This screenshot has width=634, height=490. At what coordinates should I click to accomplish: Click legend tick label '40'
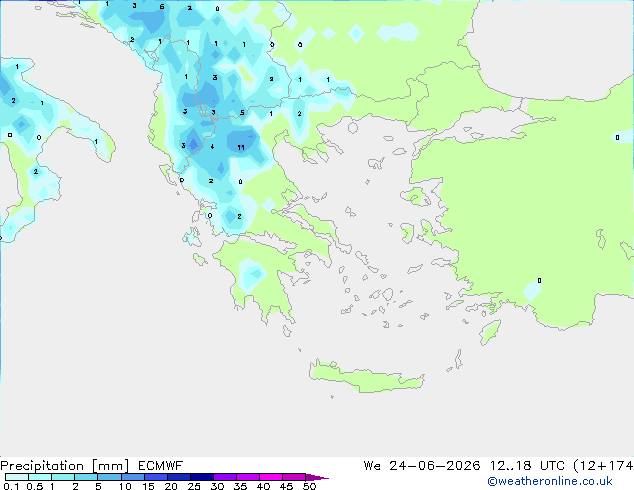(263, 486)
